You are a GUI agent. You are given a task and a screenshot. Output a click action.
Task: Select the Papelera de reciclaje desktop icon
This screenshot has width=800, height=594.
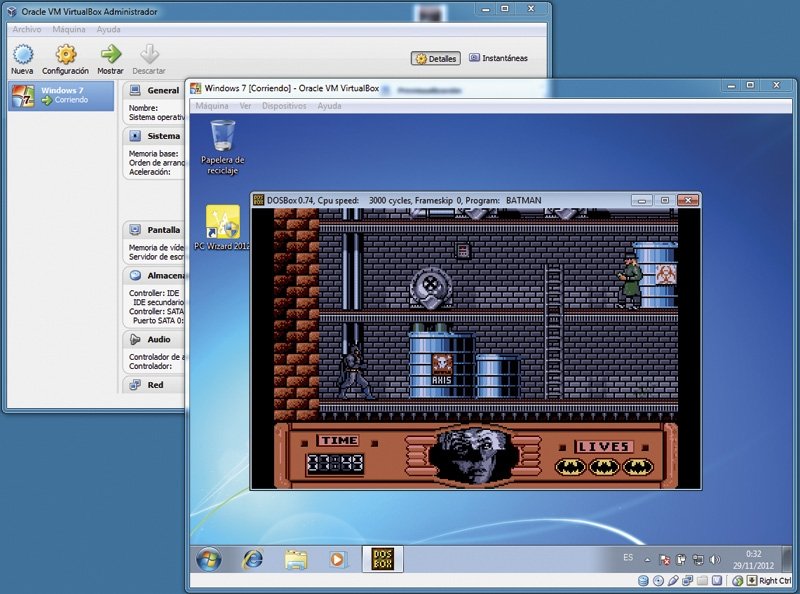point(222,147)
